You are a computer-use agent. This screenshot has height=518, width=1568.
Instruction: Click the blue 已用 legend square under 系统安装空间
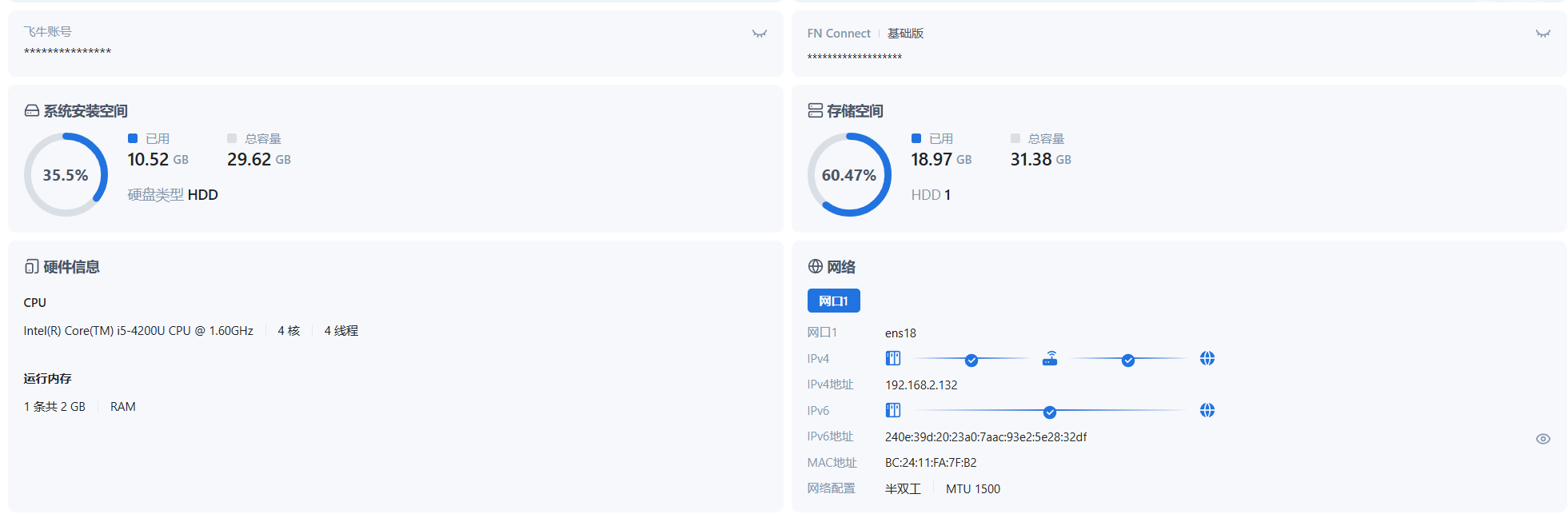coord(133,138)
